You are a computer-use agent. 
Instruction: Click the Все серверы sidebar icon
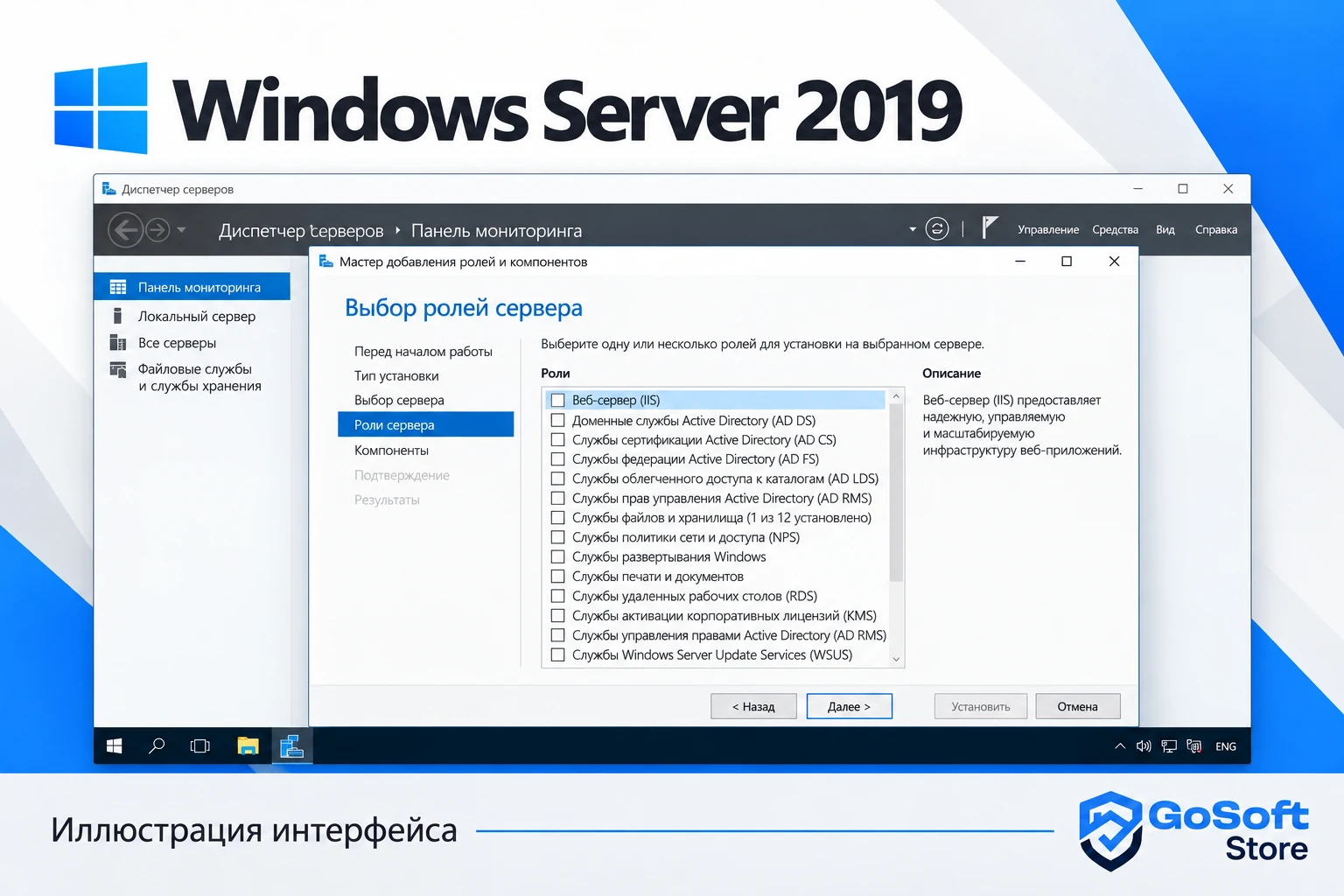click(117, 342)
